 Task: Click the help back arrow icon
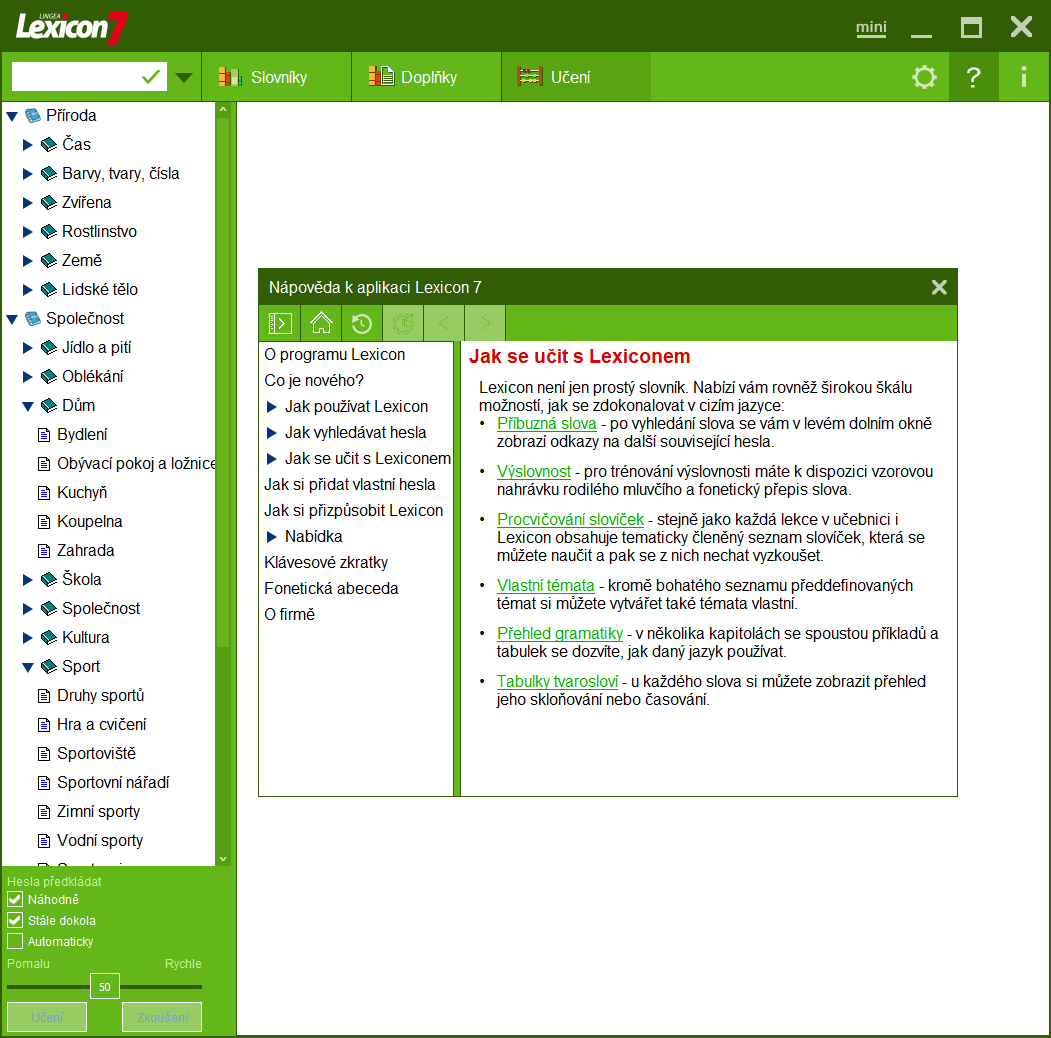point(444,324)
